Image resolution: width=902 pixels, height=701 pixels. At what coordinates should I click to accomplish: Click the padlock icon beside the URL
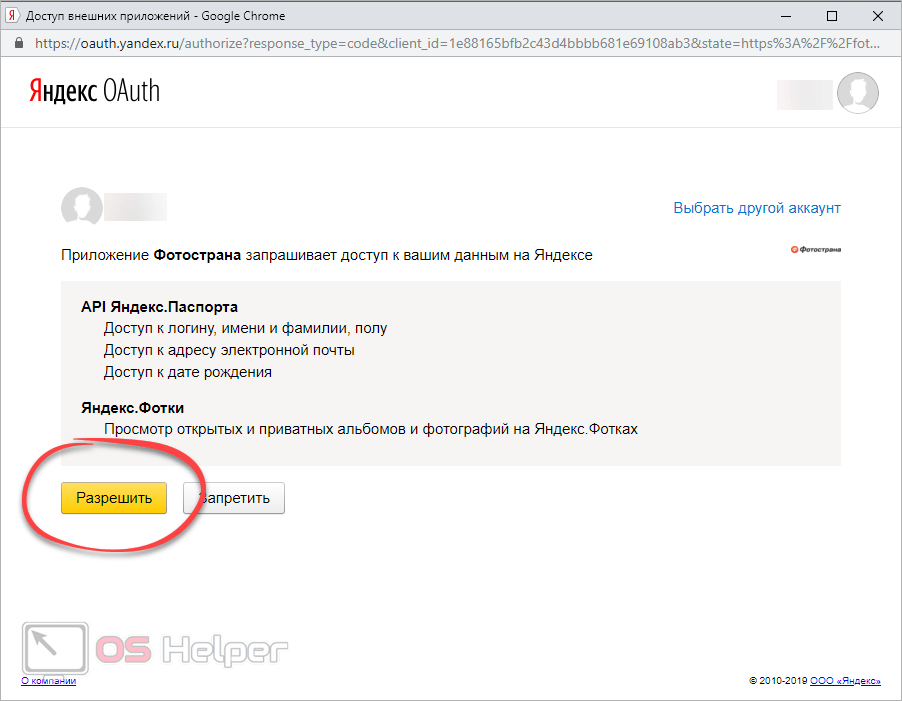(17, 43)
